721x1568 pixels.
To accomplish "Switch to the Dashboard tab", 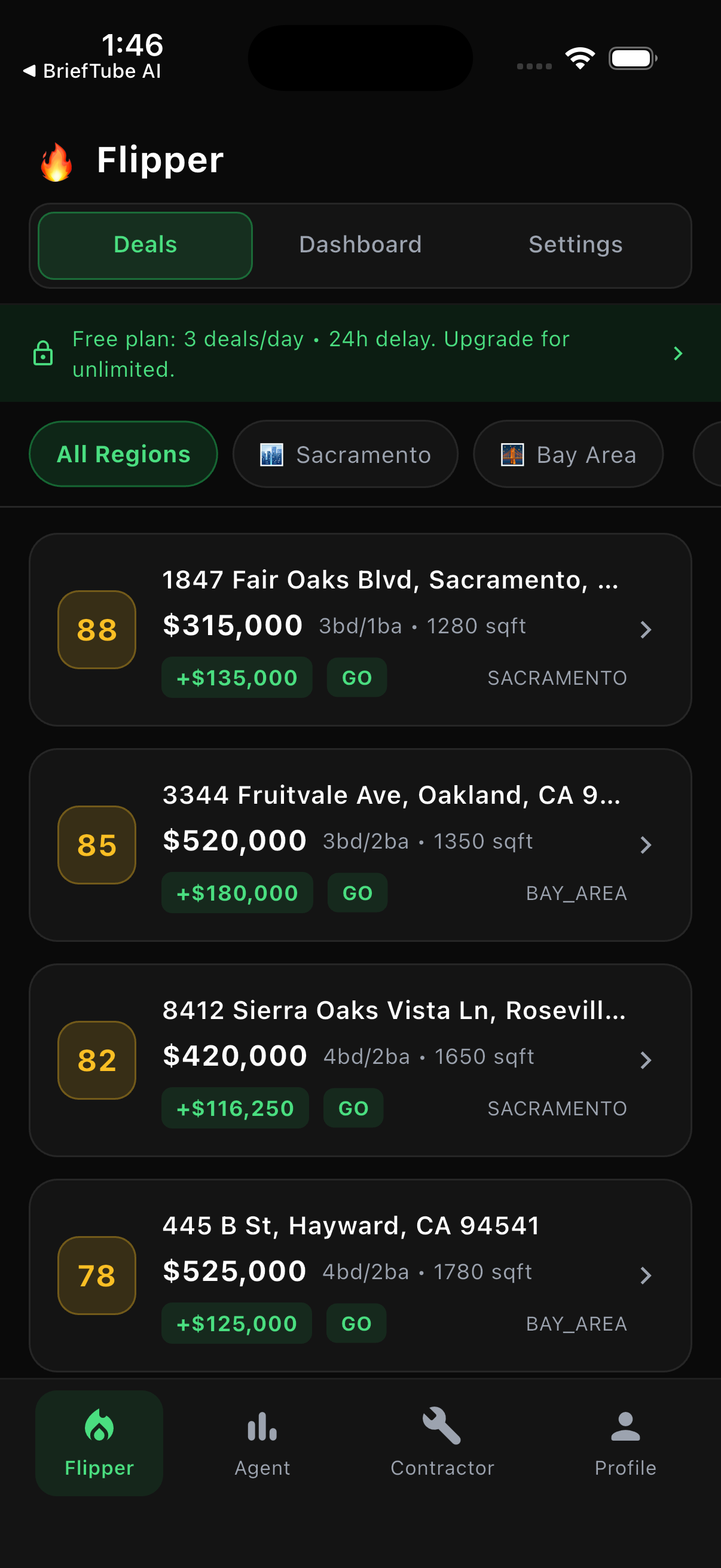I will (x=360, y=245).
